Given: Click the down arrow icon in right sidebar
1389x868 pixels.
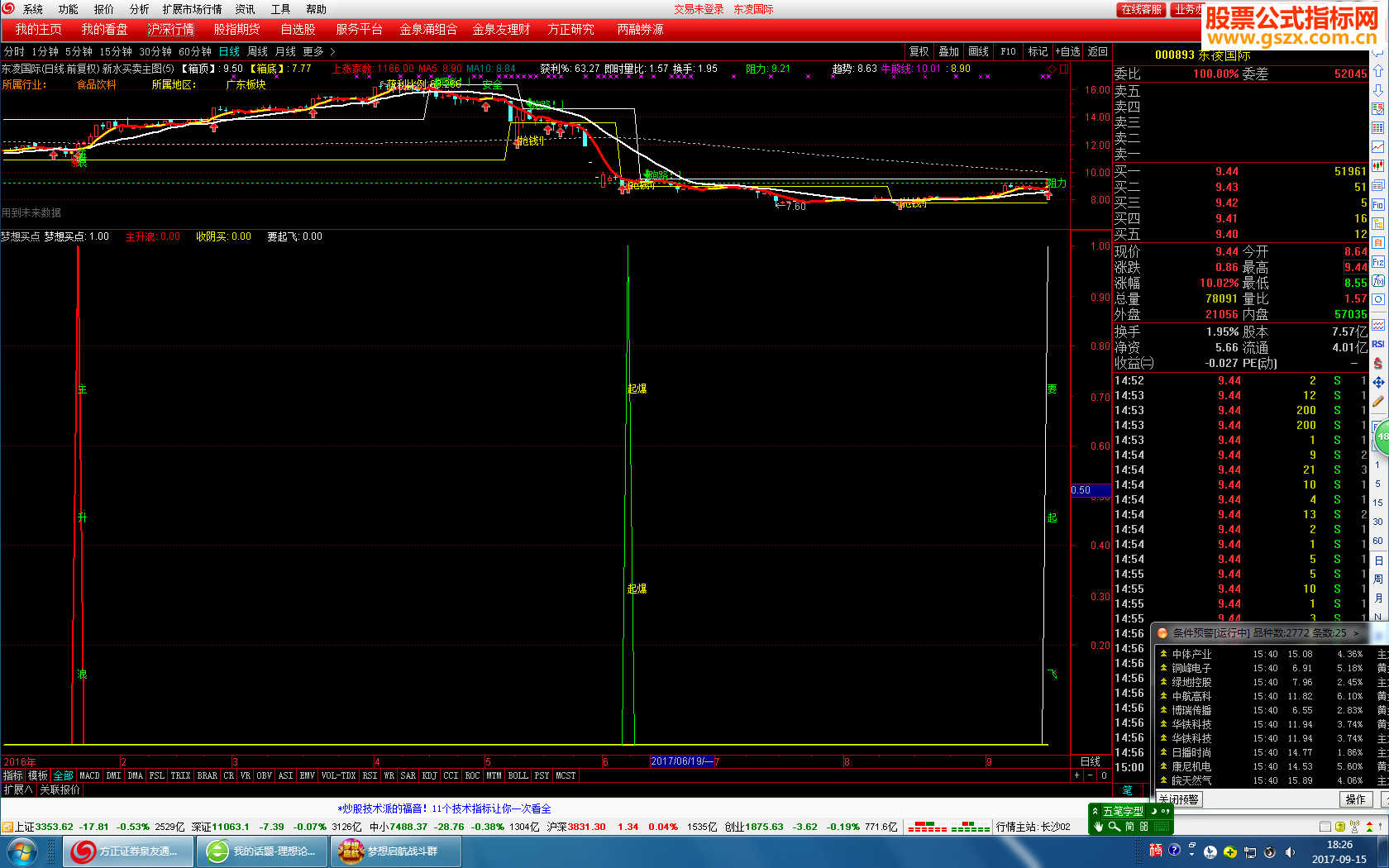Looking at the screenshot, I should pyautogui.click(x=1378, y=89).
